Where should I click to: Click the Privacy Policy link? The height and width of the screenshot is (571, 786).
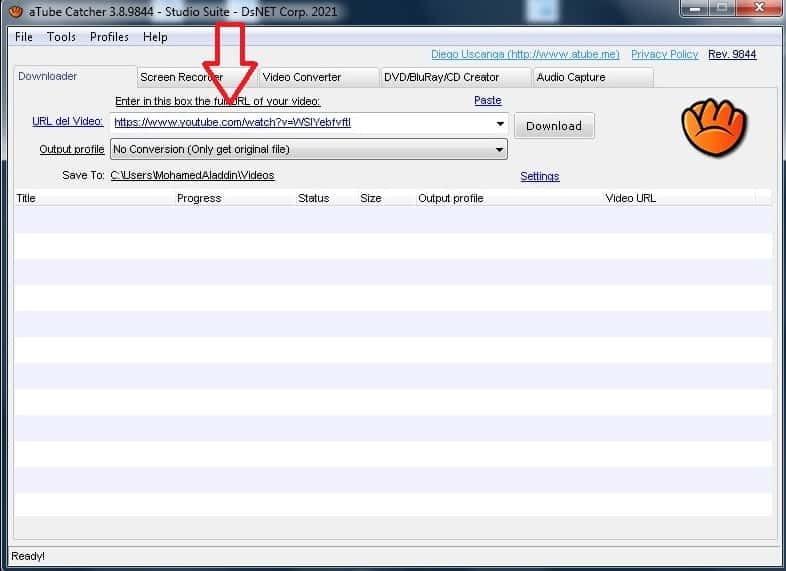[664, 54]
